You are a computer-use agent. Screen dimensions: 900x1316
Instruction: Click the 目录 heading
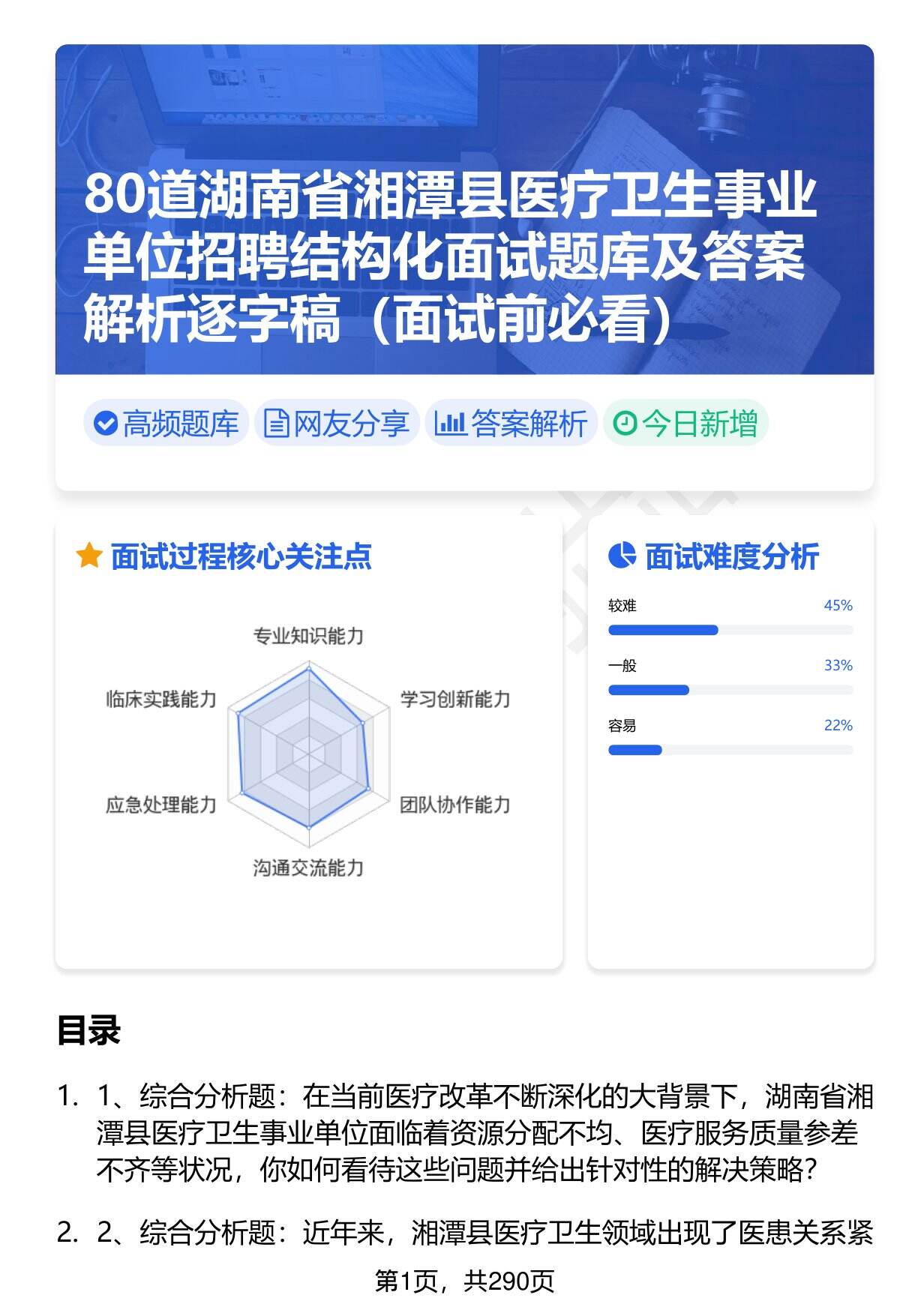pyautogui.click(x=88, y=1030)
